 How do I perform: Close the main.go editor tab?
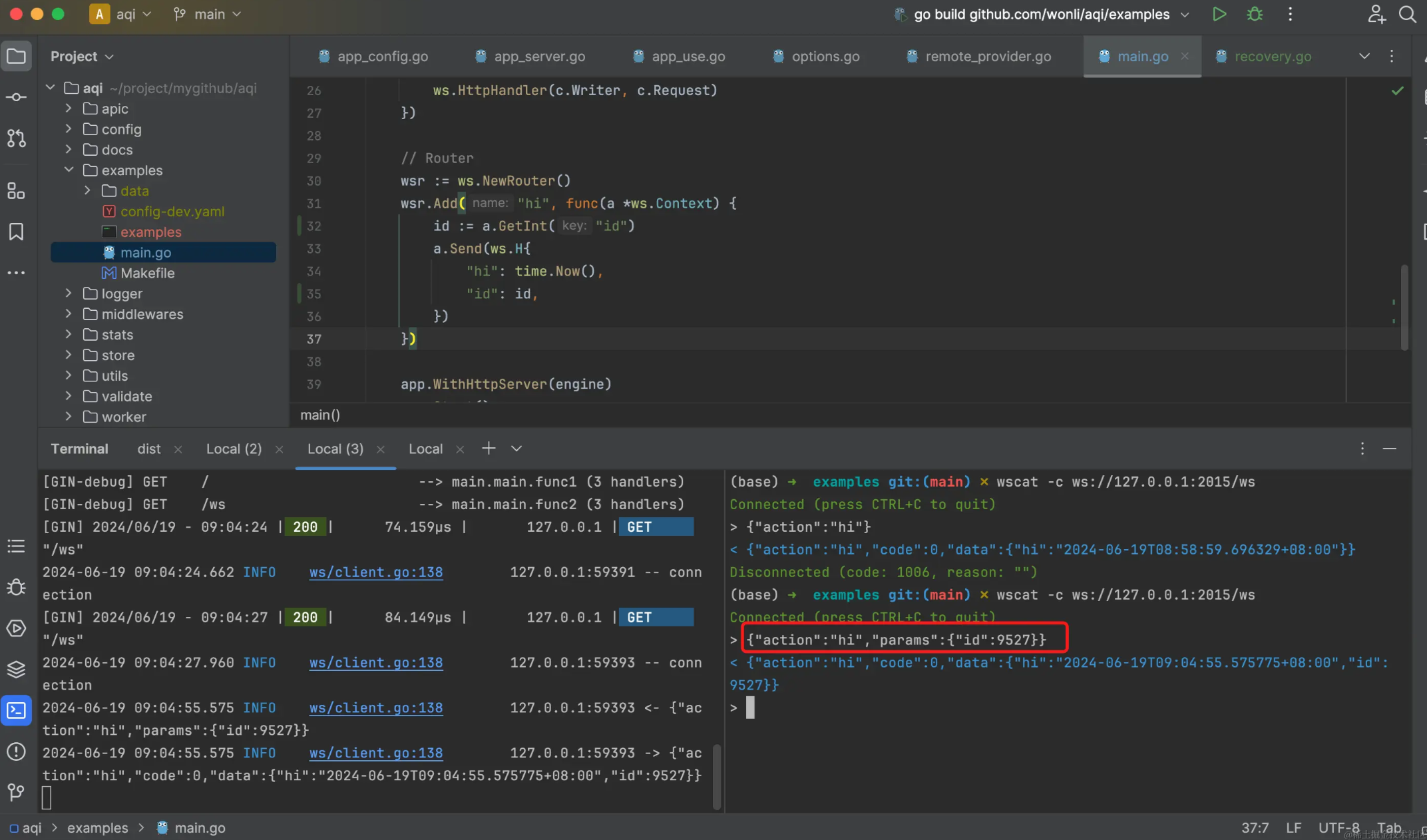click(x=1185, y=57)
